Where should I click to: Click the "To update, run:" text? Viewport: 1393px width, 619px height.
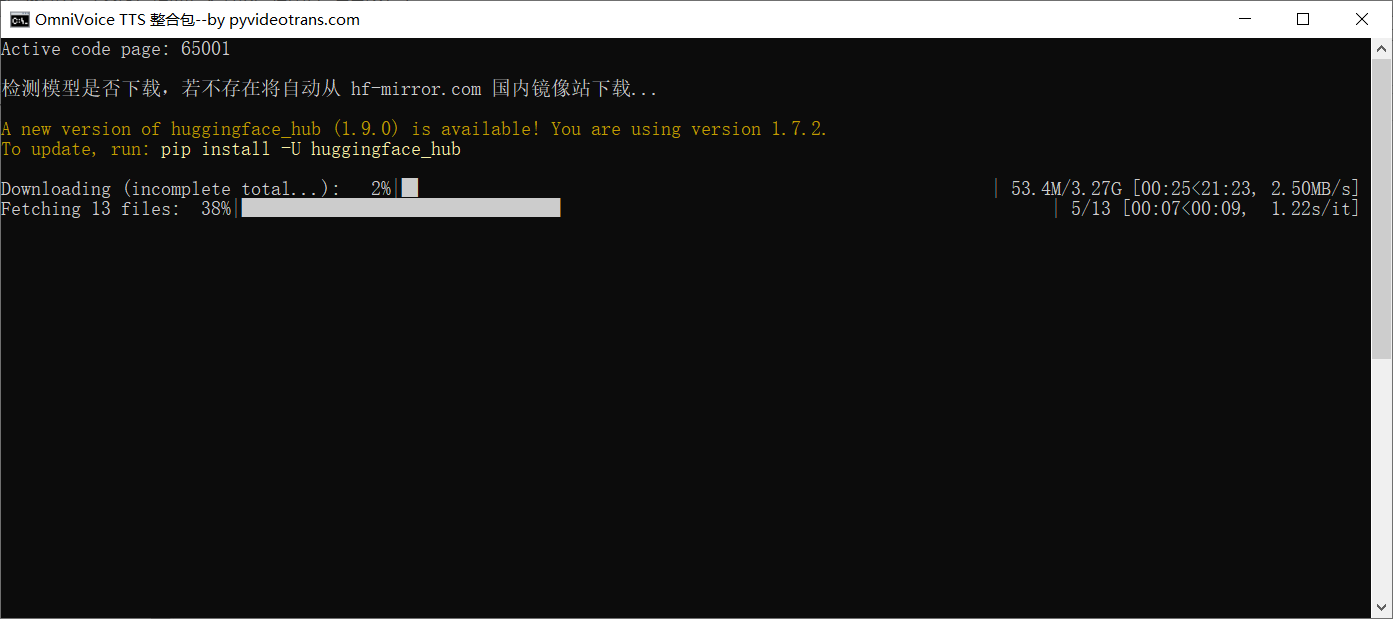pyautogui.click(x=76, y=149)
